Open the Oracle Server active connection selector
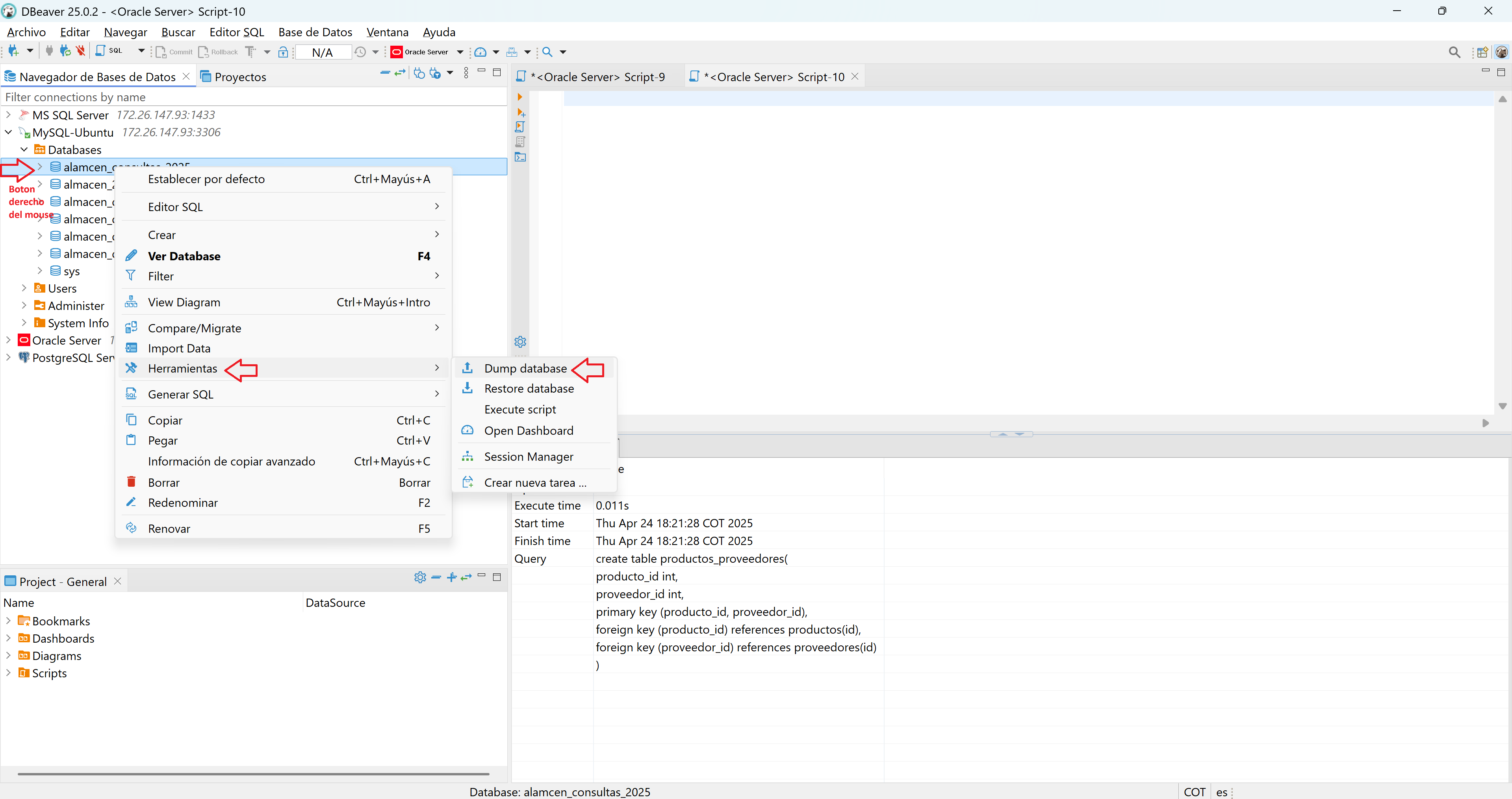The width and height of the screenshot is (1512, 799). 427,52
